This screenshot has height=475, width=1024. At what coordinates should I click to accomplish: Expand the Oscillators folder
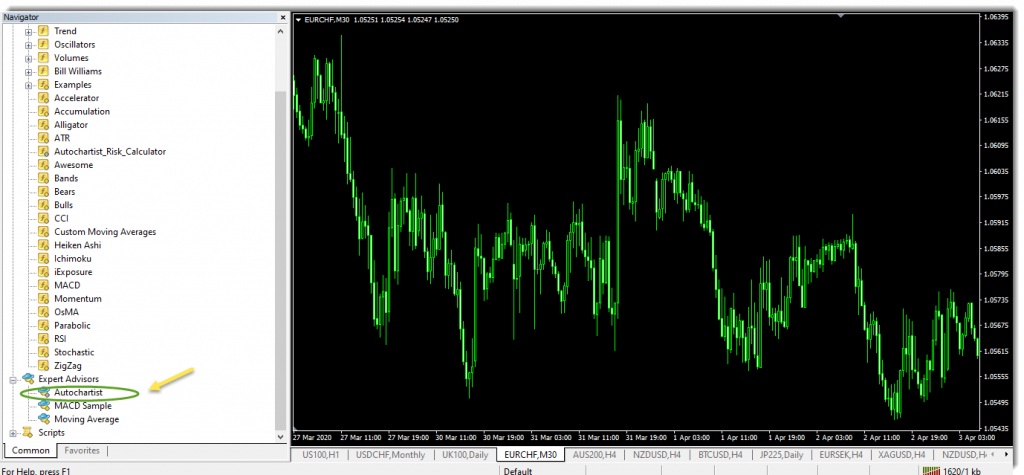click(28, 45)
